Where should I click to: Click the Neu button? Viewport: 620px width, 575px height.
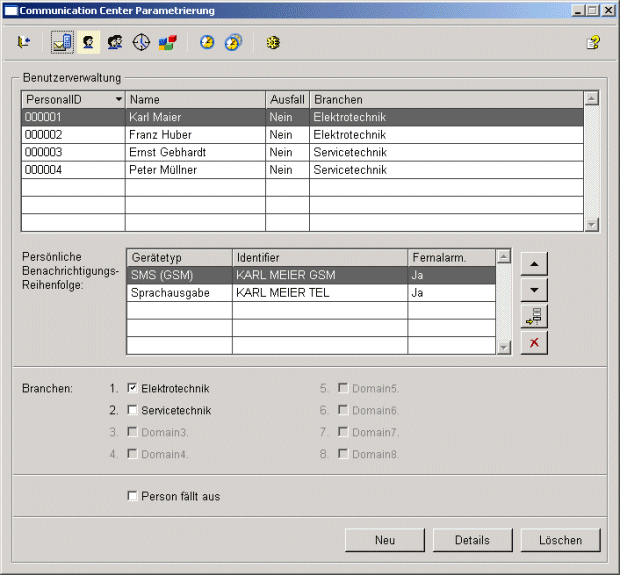[x=385, y=540]
